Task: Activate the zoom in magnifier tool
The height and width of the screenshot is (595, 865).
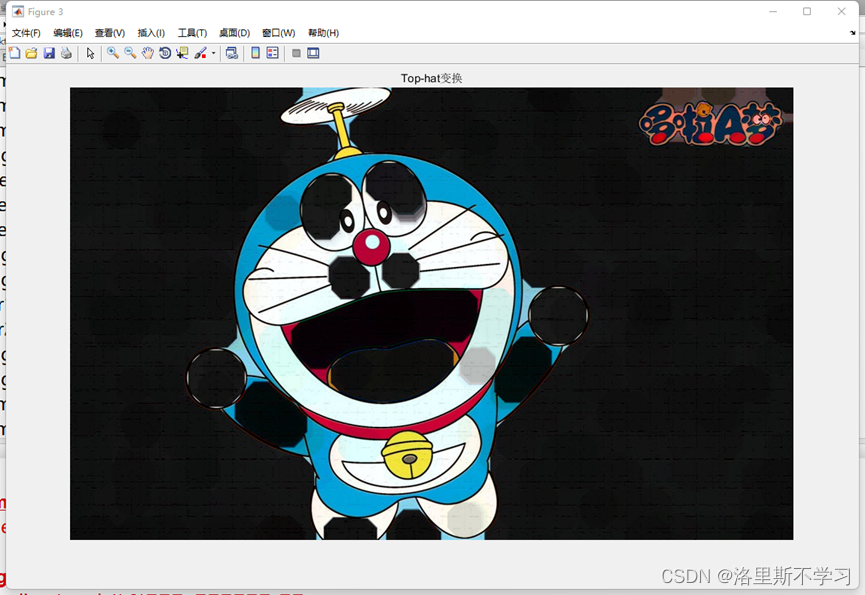Action: (113, 53)
